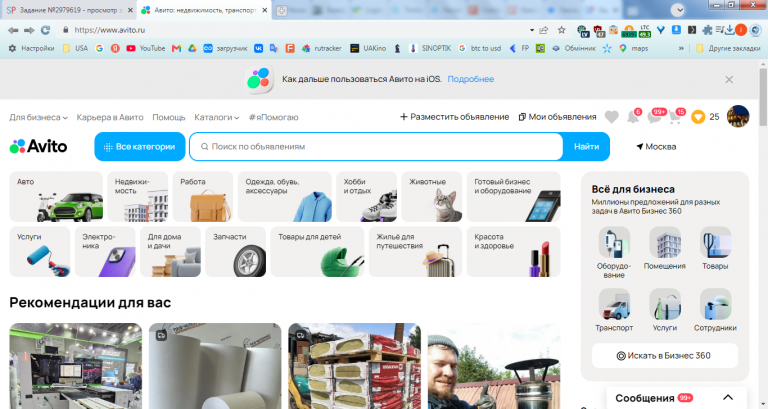Open Карьера в Авито link

[110, 117]
